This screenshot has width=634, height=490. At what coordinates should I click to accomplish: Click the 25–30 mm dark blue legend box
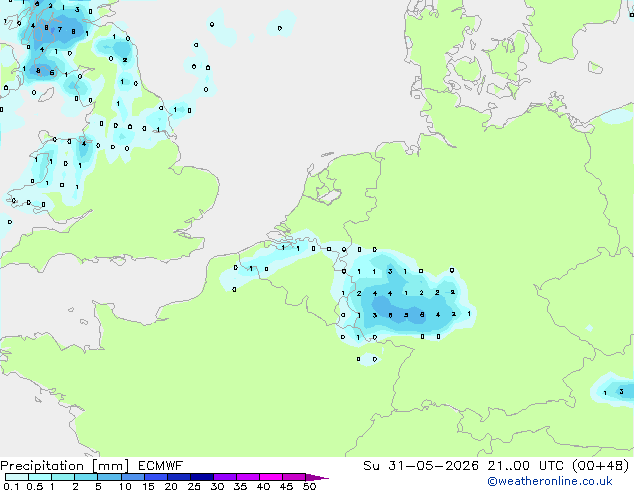pyautogui.click(x=201, y=477)
